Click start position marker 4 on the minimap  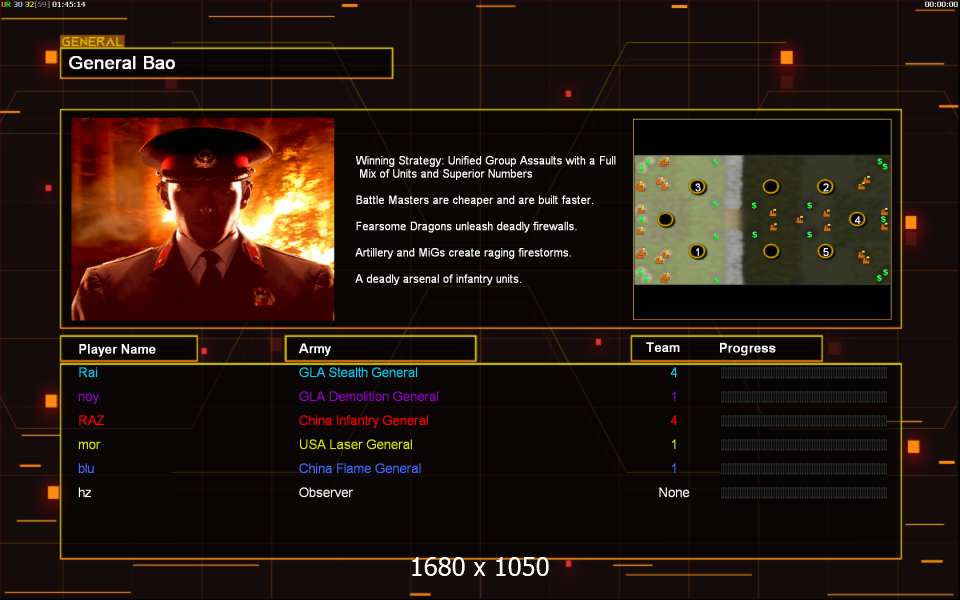857,219
